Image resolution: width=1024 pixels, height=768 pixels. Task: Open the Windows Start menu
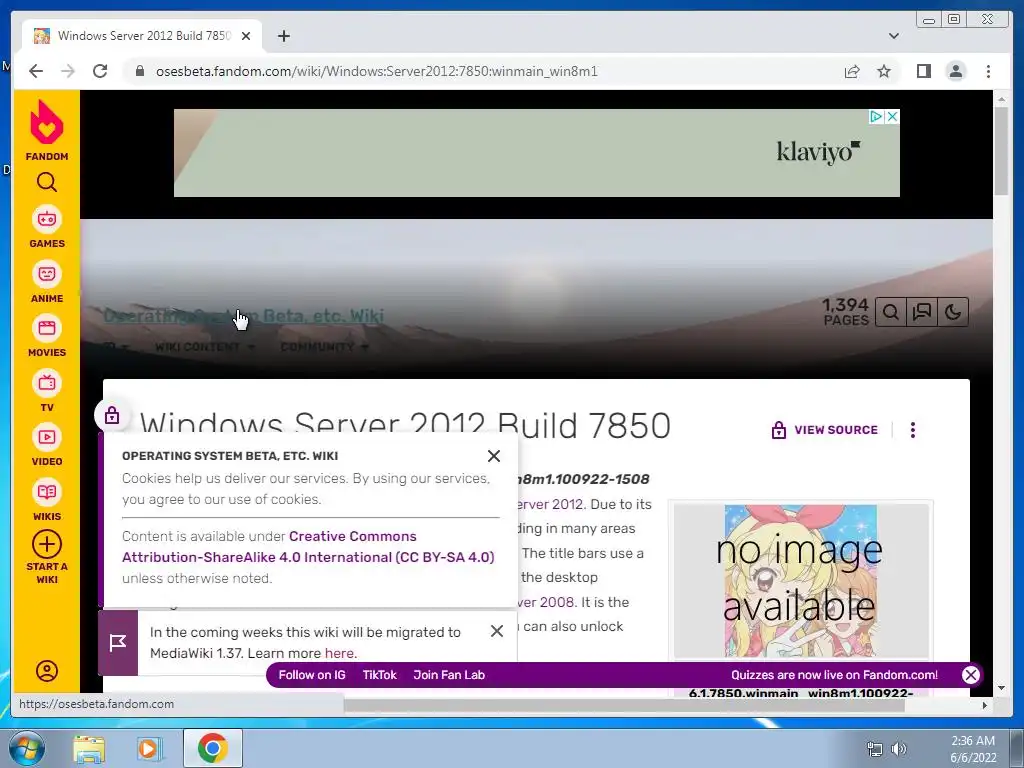coord(25,748)
